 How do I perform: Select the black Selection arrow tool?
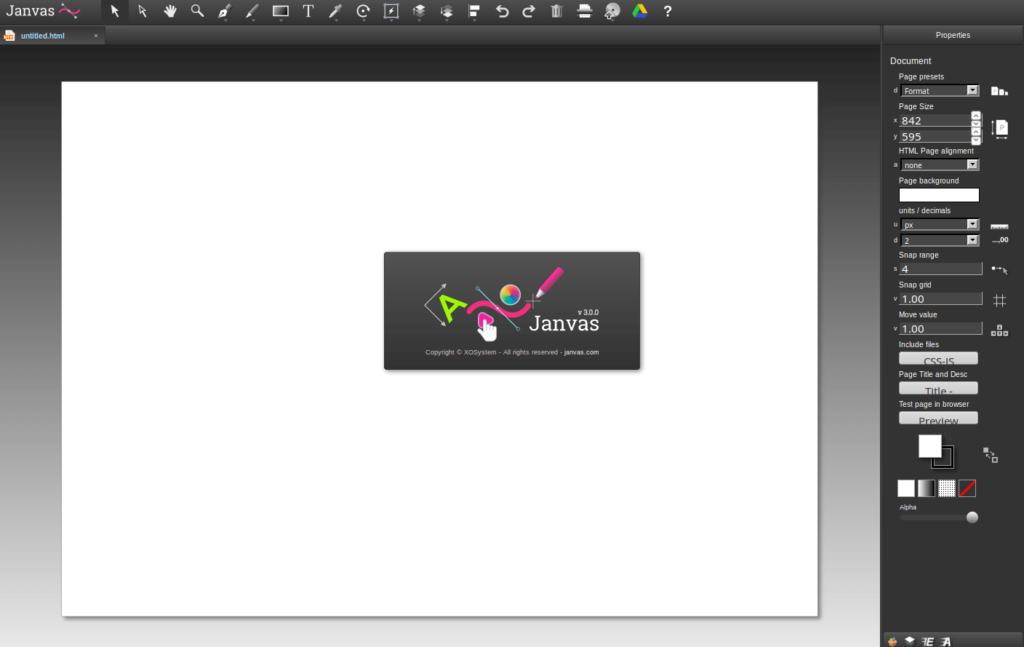tap(113, 11)
